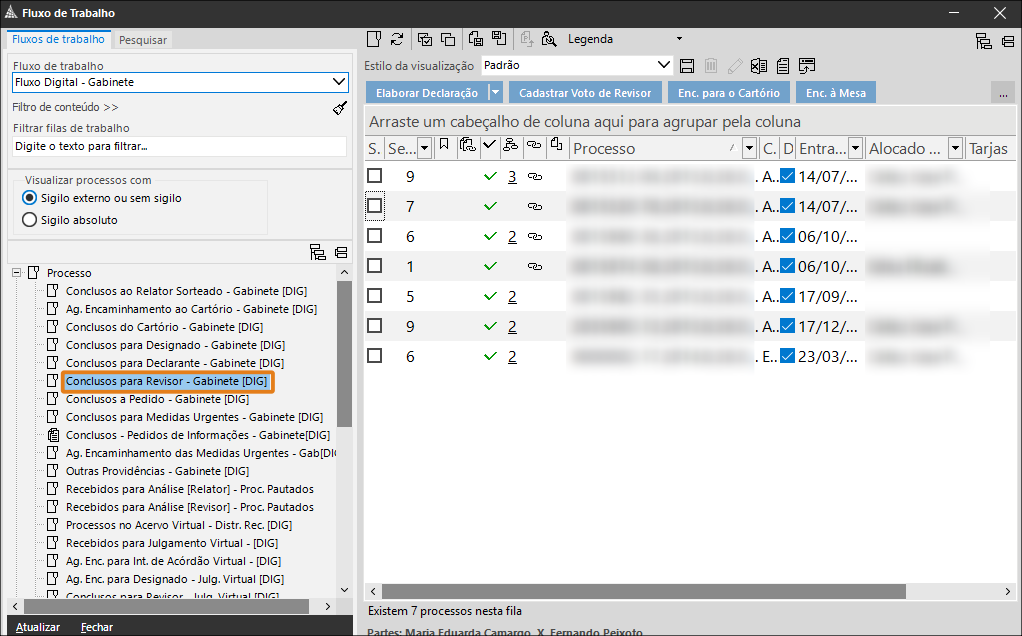This screenshot has width=1022, height=636.
Task: Click the new document icon in the toolbar
Action: (x=373, y=39)
